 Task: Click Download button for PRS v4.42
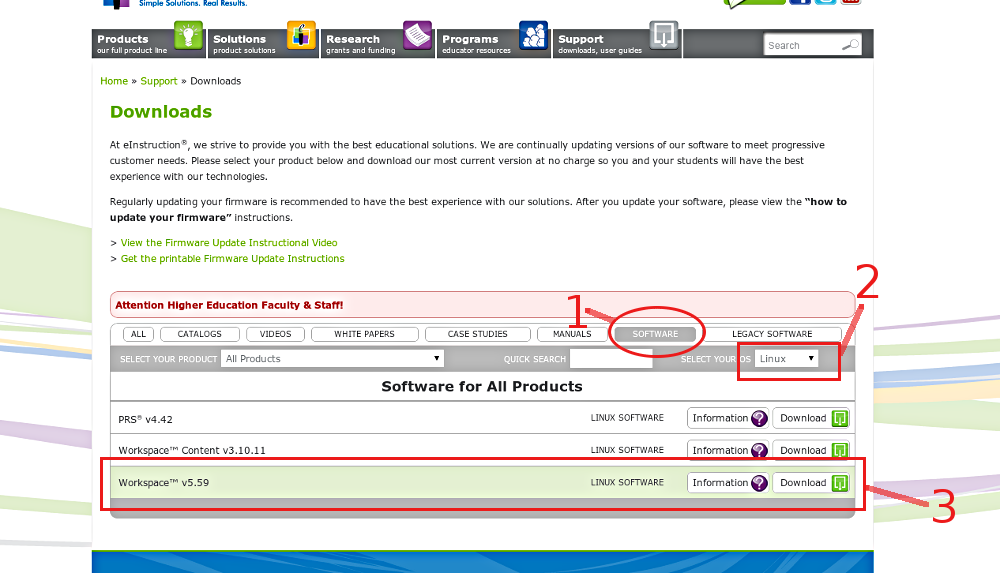click(811, 418)
